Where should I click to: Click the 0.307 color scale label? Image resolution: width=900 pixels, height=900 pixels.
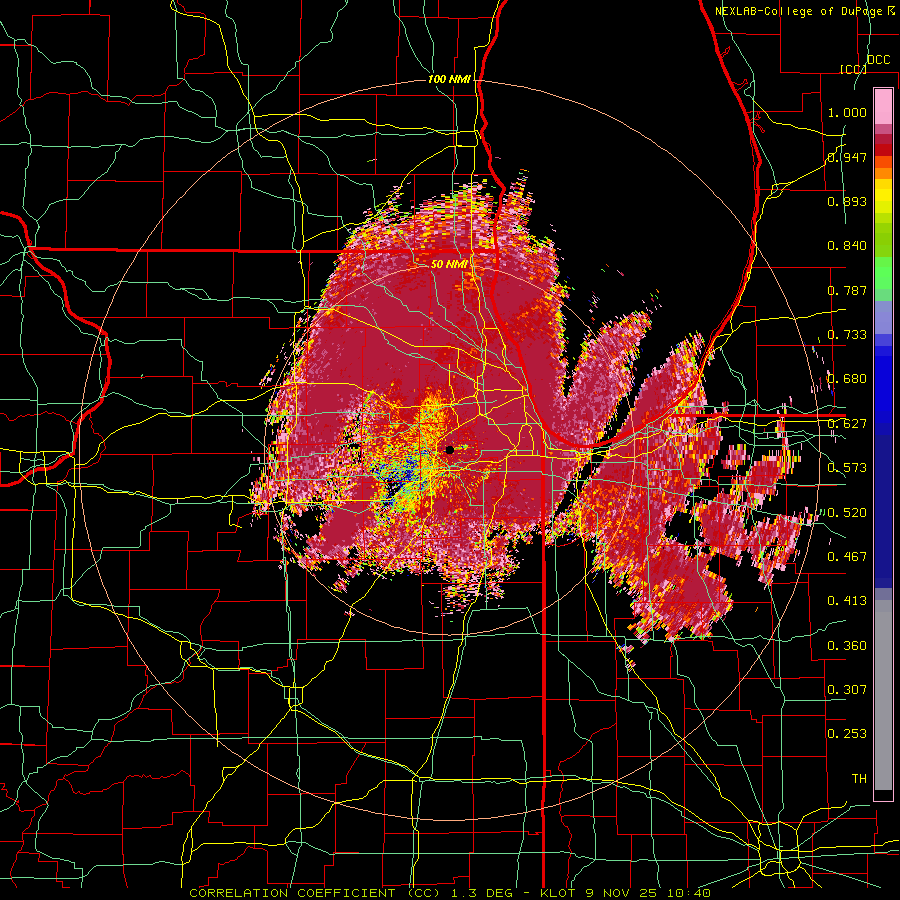[847, 690]
